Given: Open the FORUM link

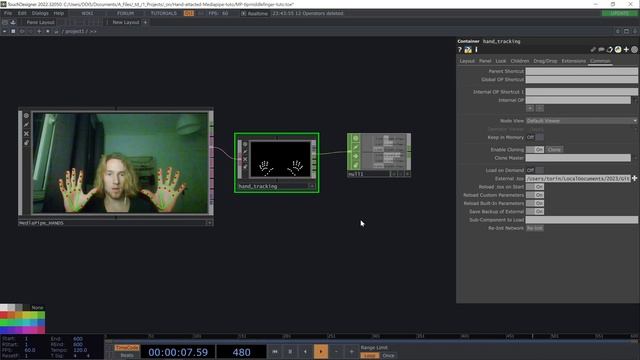Looking at the screenshot, I should 125,13.
